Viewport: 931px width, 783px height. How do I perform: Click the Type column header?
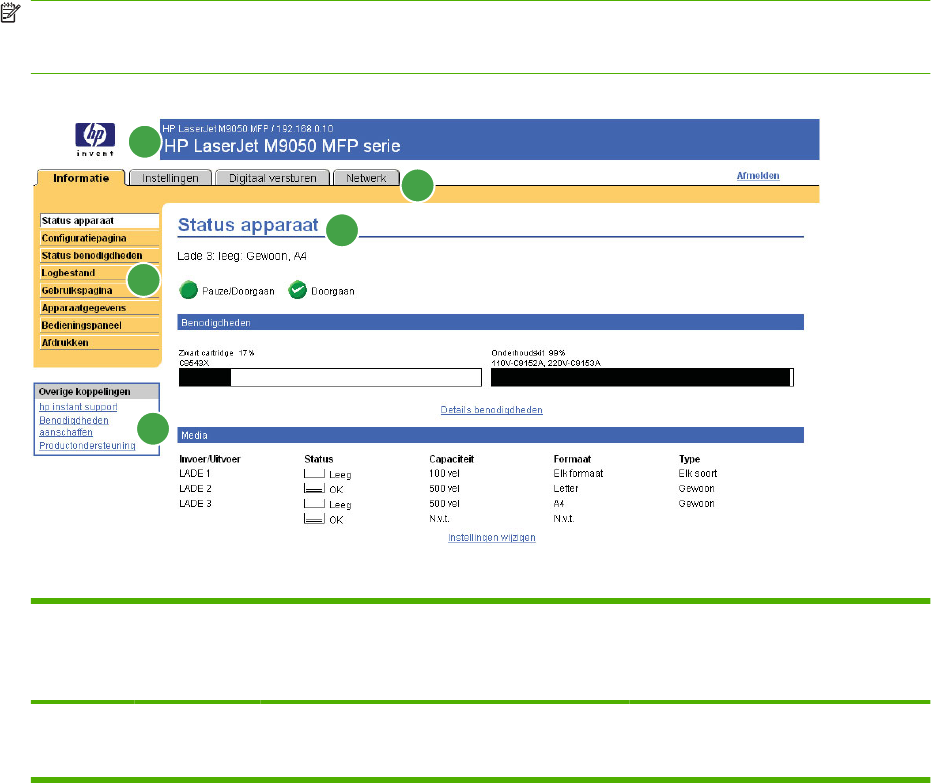point(689,459)
